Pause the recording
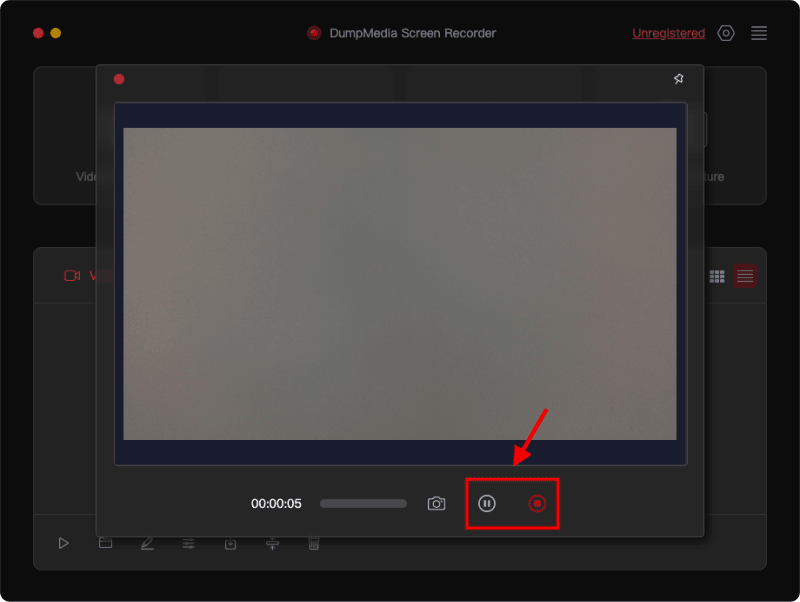Viewport: 800px width, 602px height. click(x=486, y=504)
